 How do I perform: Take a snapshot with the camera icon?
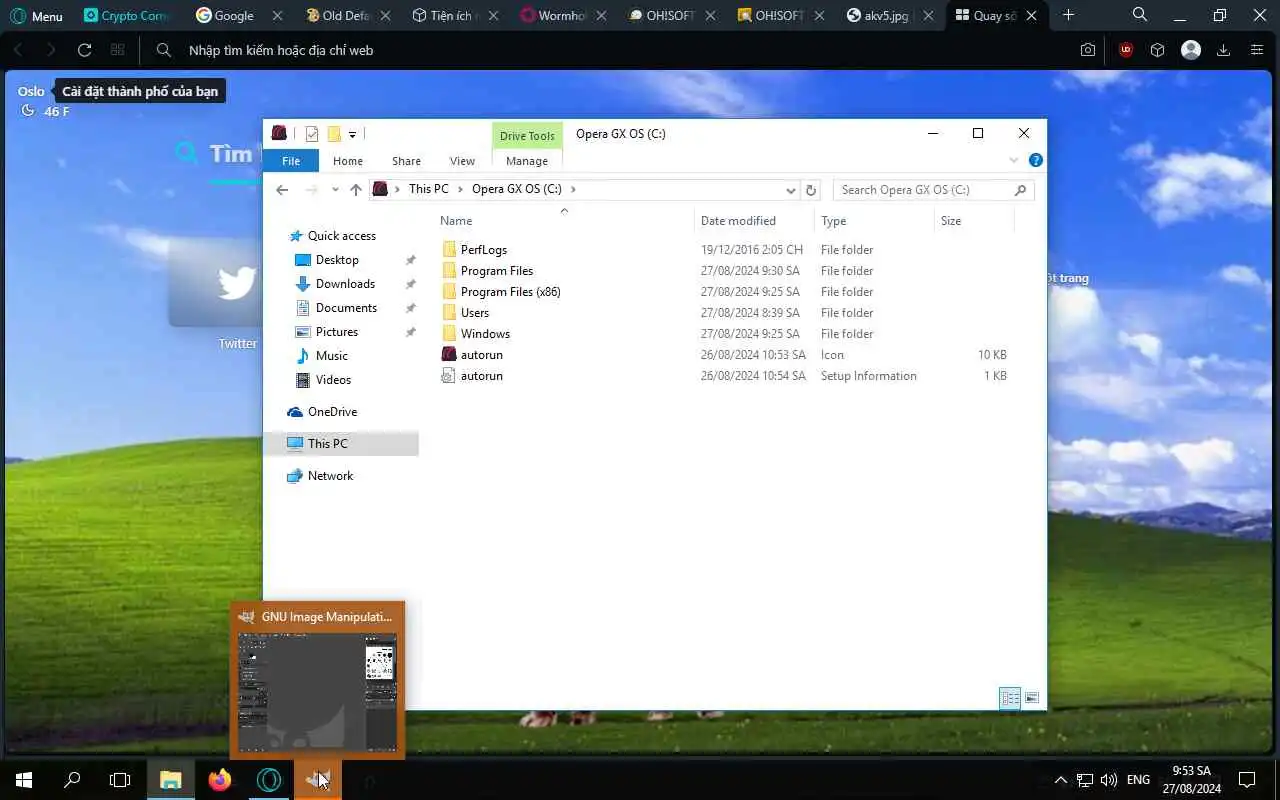tap(1088, 50)
